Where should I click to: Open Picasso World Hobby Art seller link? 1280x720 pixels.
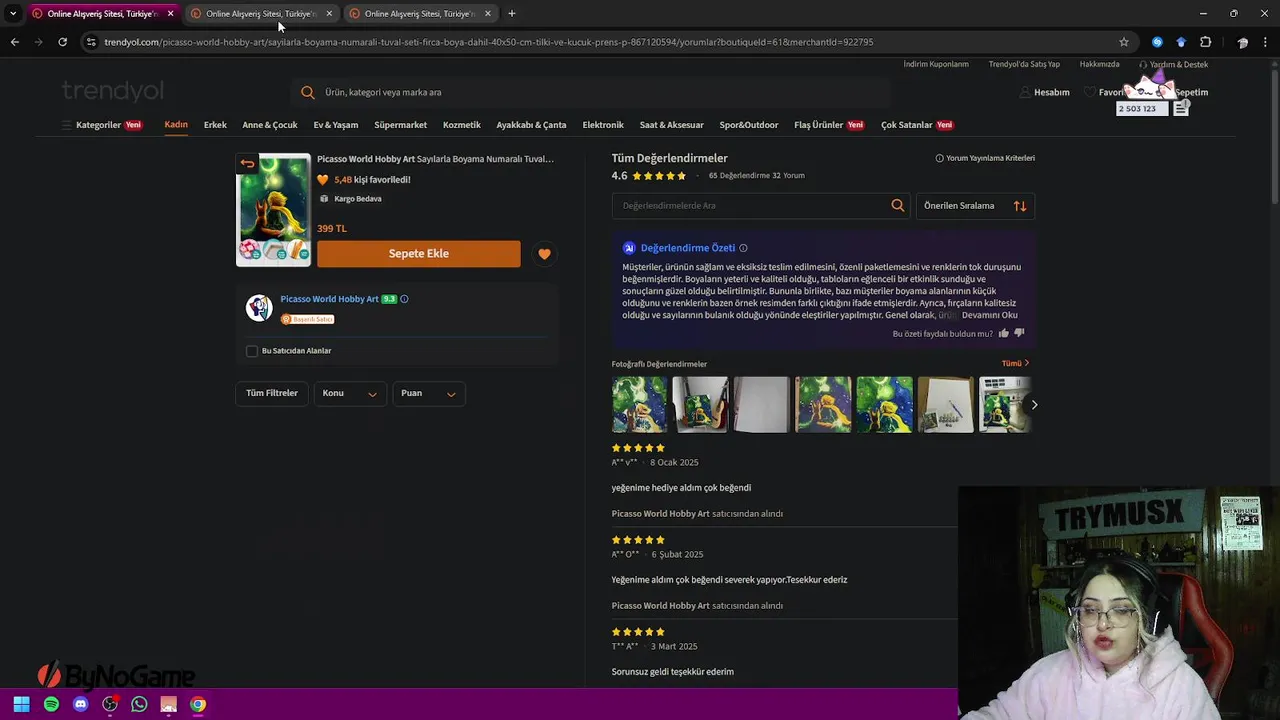(330, 299)
